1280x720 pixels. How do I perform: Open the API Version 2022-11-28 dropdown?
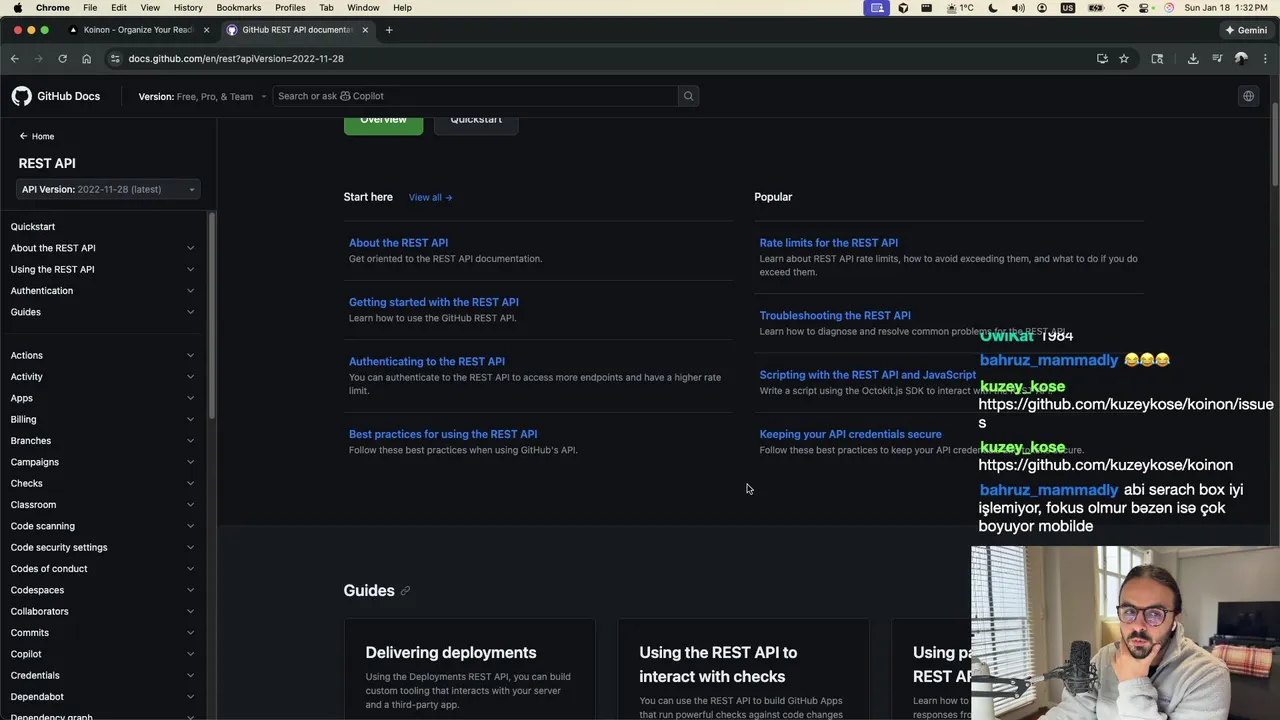click(108, 189)
